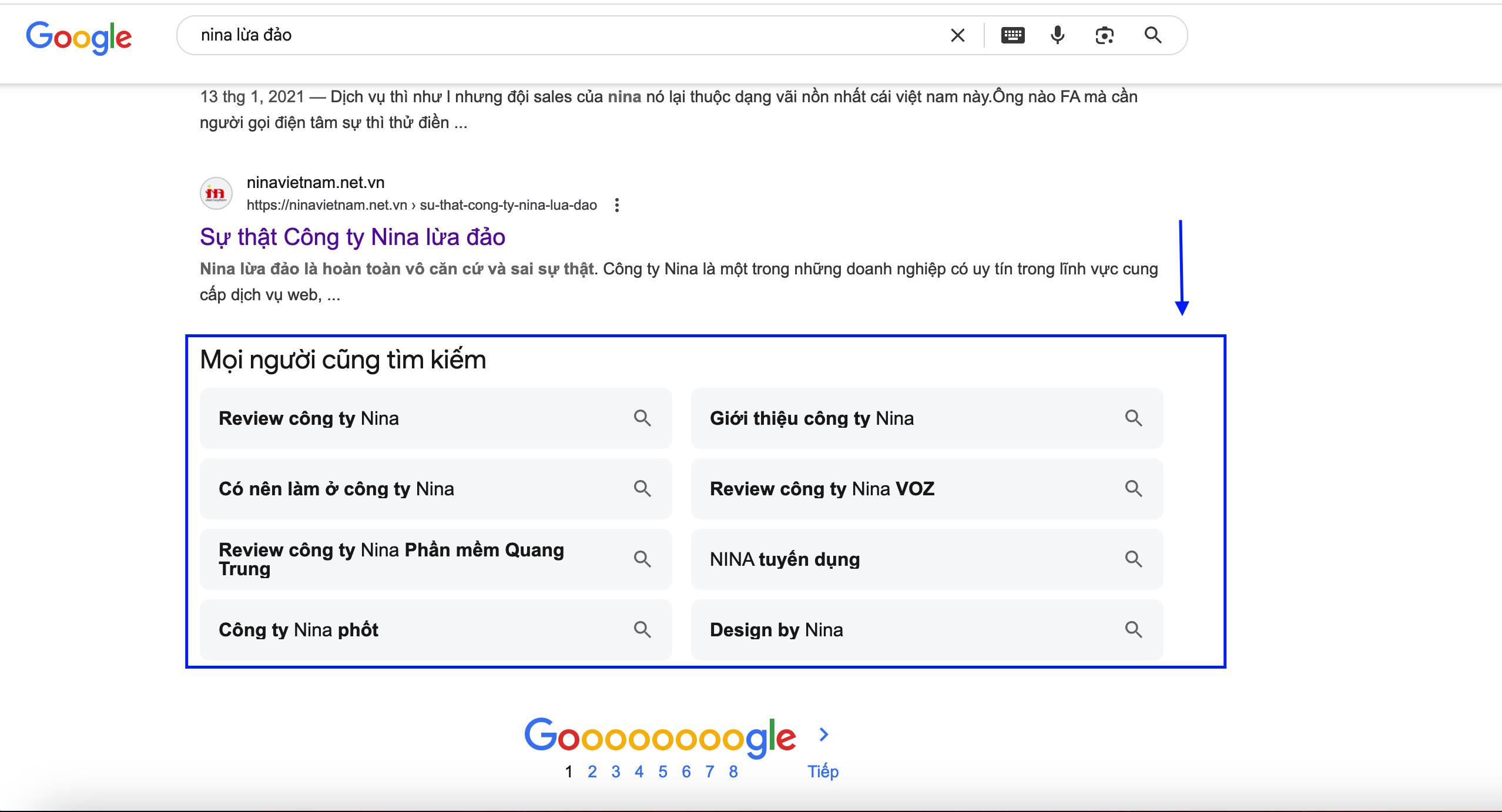Go to results page 5
This screenshot has height=812, width=1502.
[x=663, y=771]
